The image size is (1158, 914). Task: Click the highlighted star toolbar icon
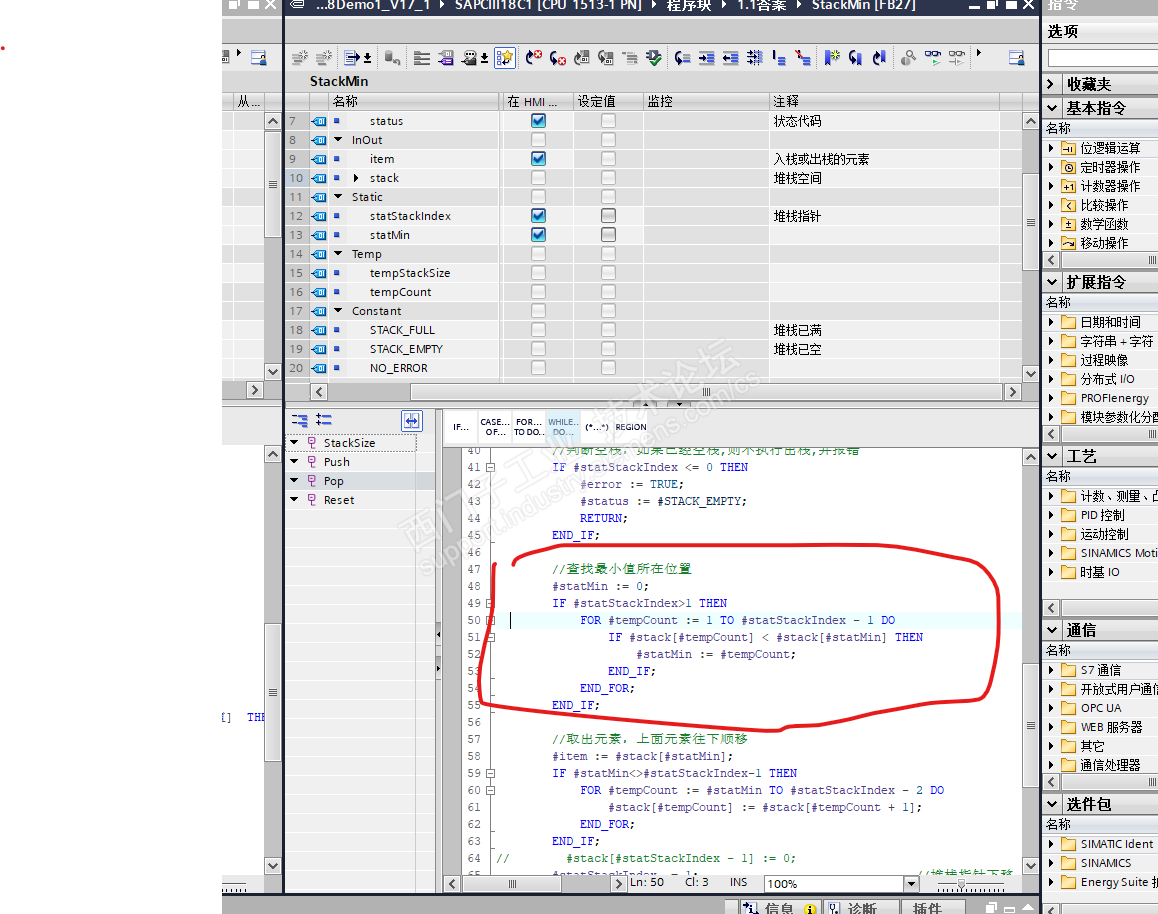(x=505, y=58)
